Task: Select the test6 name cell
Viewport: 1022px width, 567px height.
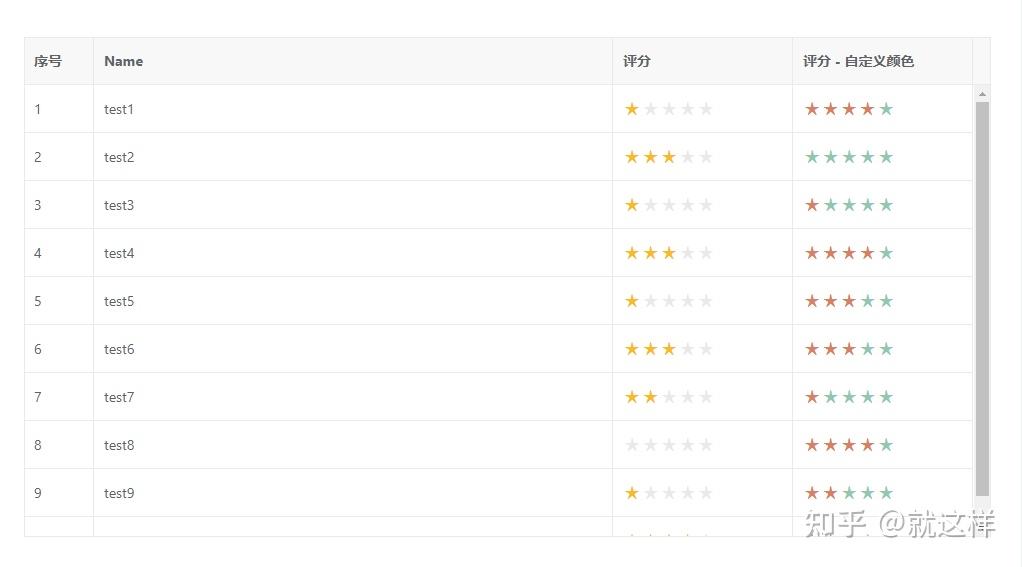Action: 119,349
